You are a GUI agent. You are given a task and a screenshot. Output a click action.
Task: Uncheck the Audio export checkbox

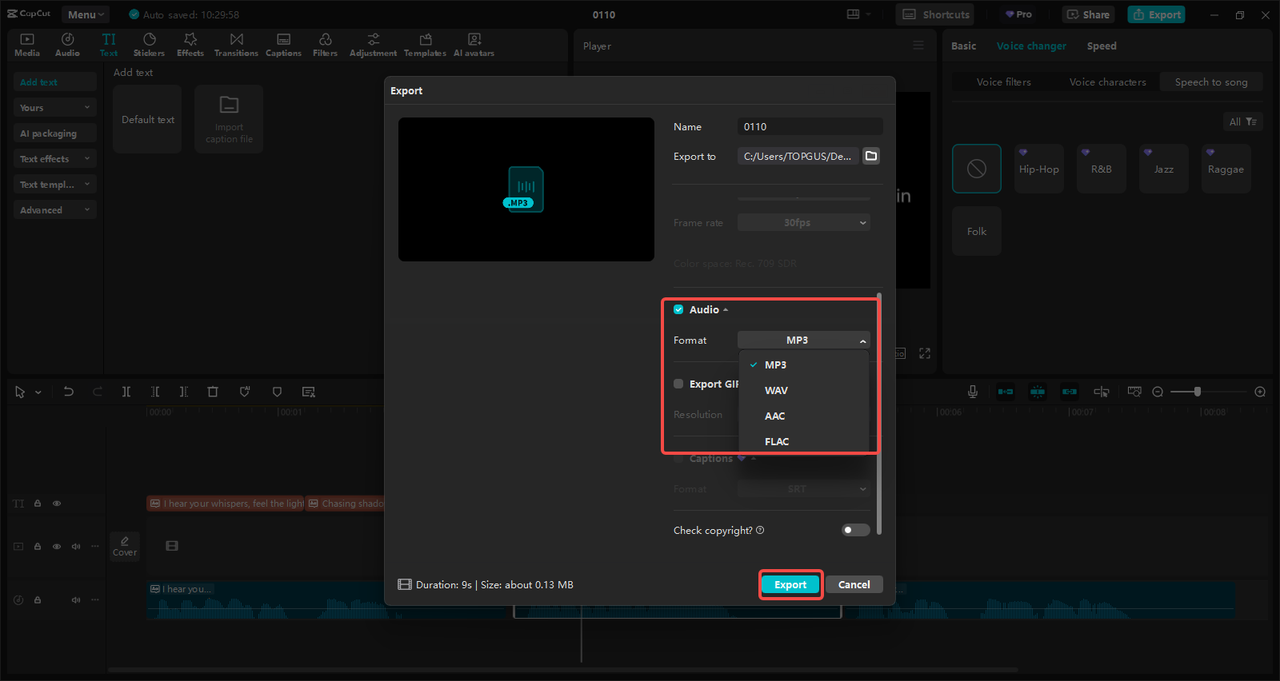679,310
